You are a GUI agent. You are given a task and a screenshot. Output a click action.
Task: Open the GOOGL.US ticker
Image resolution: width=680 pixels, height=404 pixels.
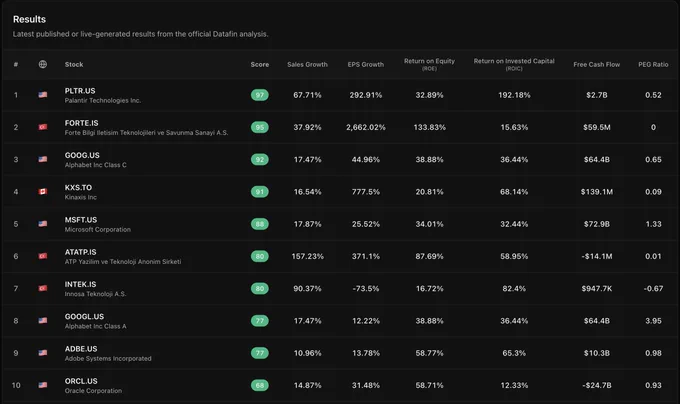click(84, 316)
